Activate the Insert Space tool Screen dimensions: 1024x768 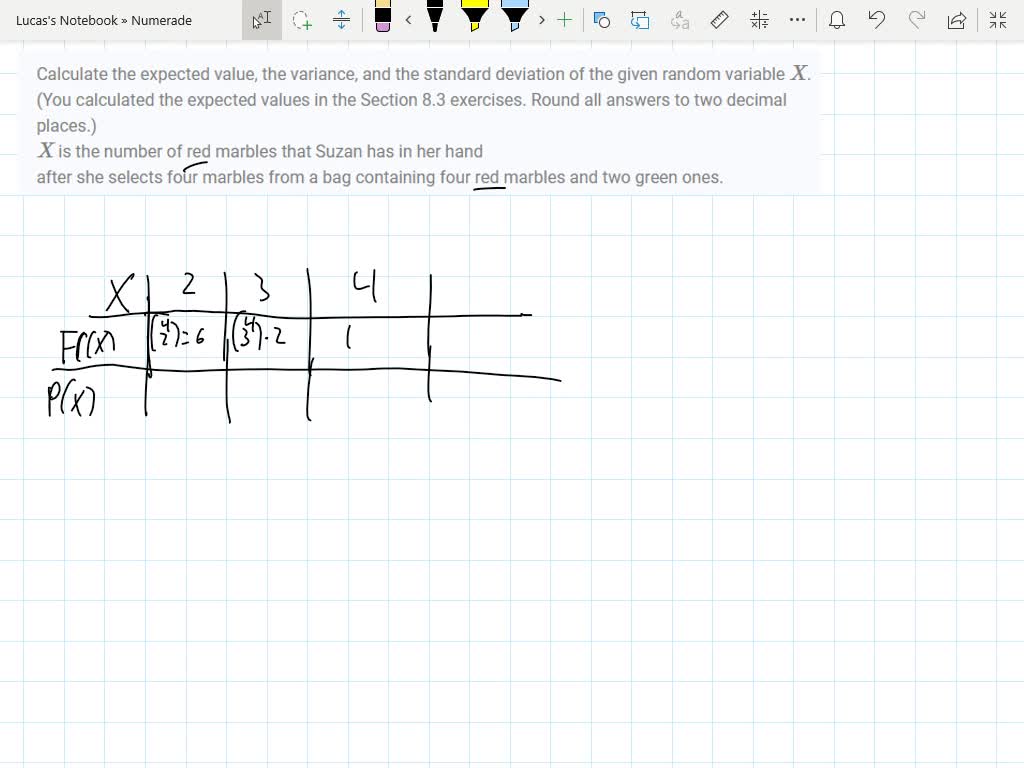342,20
